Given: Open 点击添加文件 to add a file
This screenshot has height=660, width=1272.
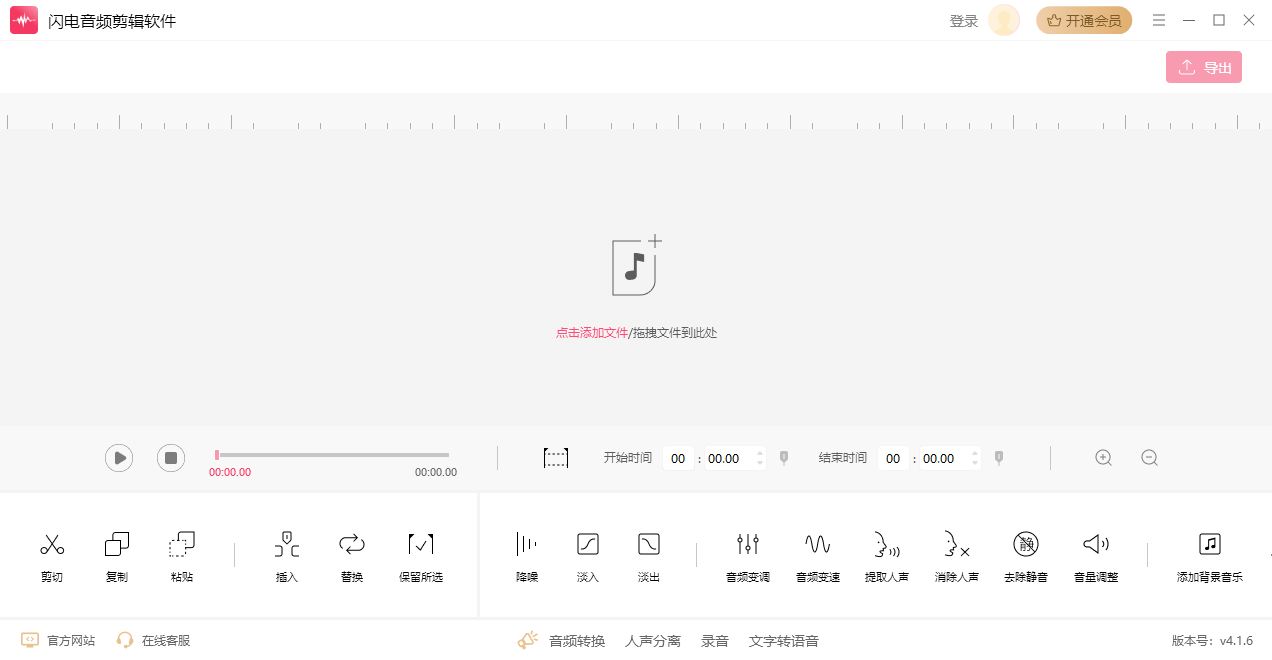Looking at the screenshot, I should point(592,331).
